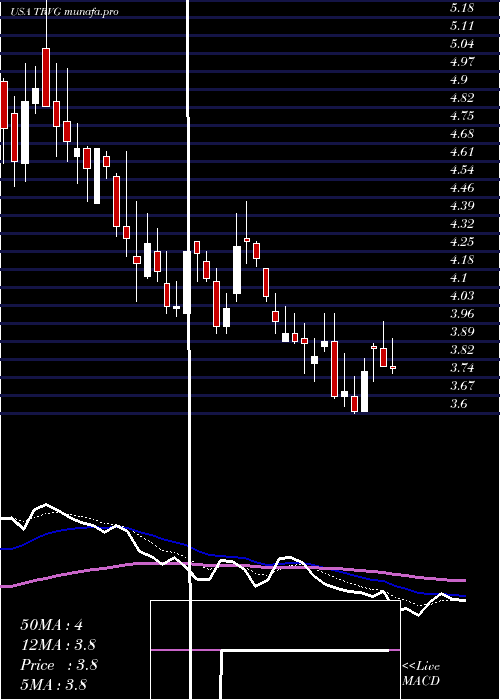Viewport: 500px width, 700px height.
Task: Click the 4.9 price axis label
Action: click(458, 79)
